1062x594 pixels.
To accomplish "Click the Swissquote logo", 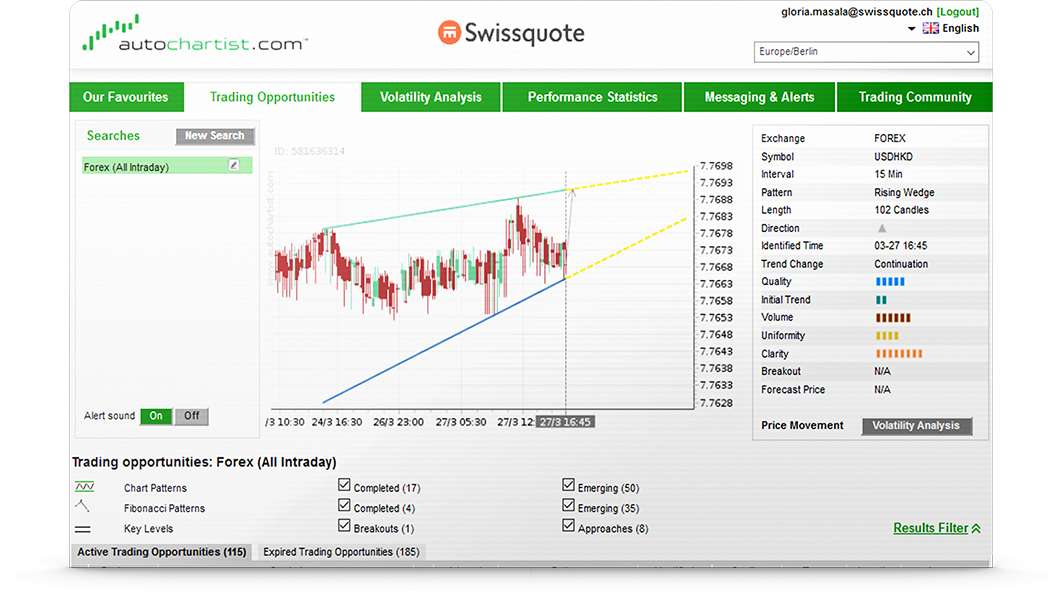I will pyautogui.click(x=511, y=33).
